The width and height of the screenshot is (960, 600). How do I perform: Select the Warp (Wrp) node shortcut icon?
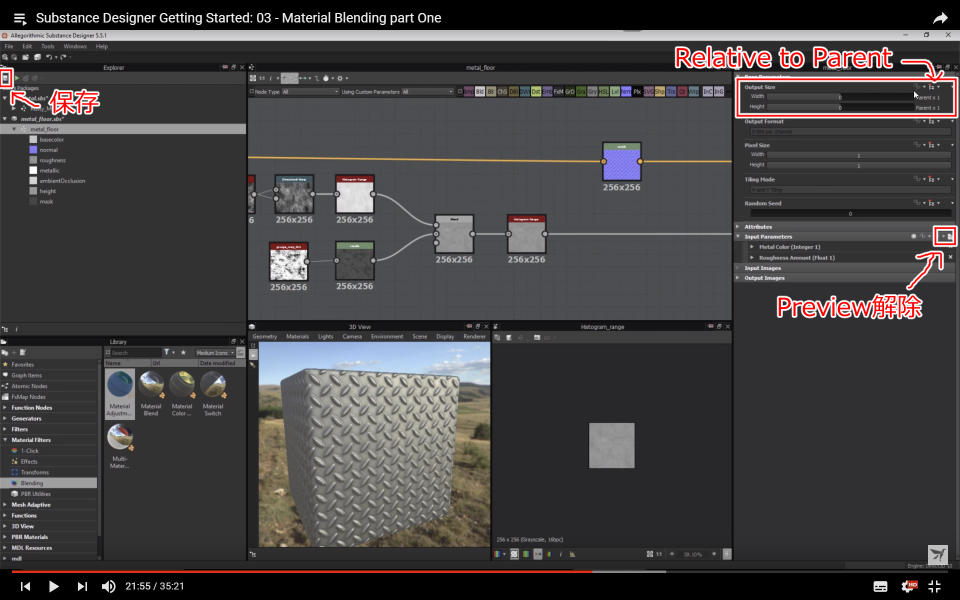[694, 91]
